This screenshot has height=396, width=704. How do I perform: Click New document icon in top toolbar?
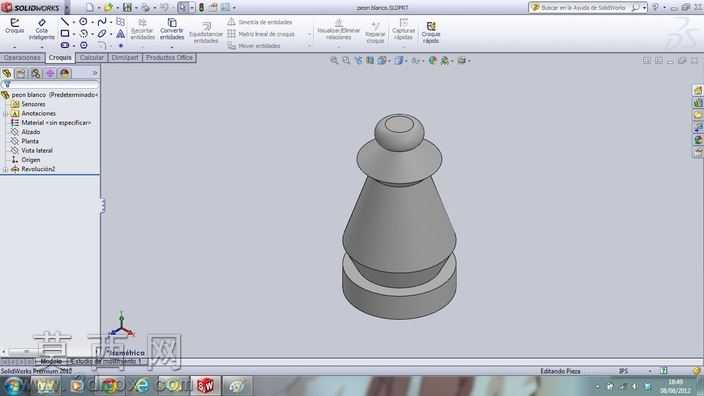click(90, 7)
